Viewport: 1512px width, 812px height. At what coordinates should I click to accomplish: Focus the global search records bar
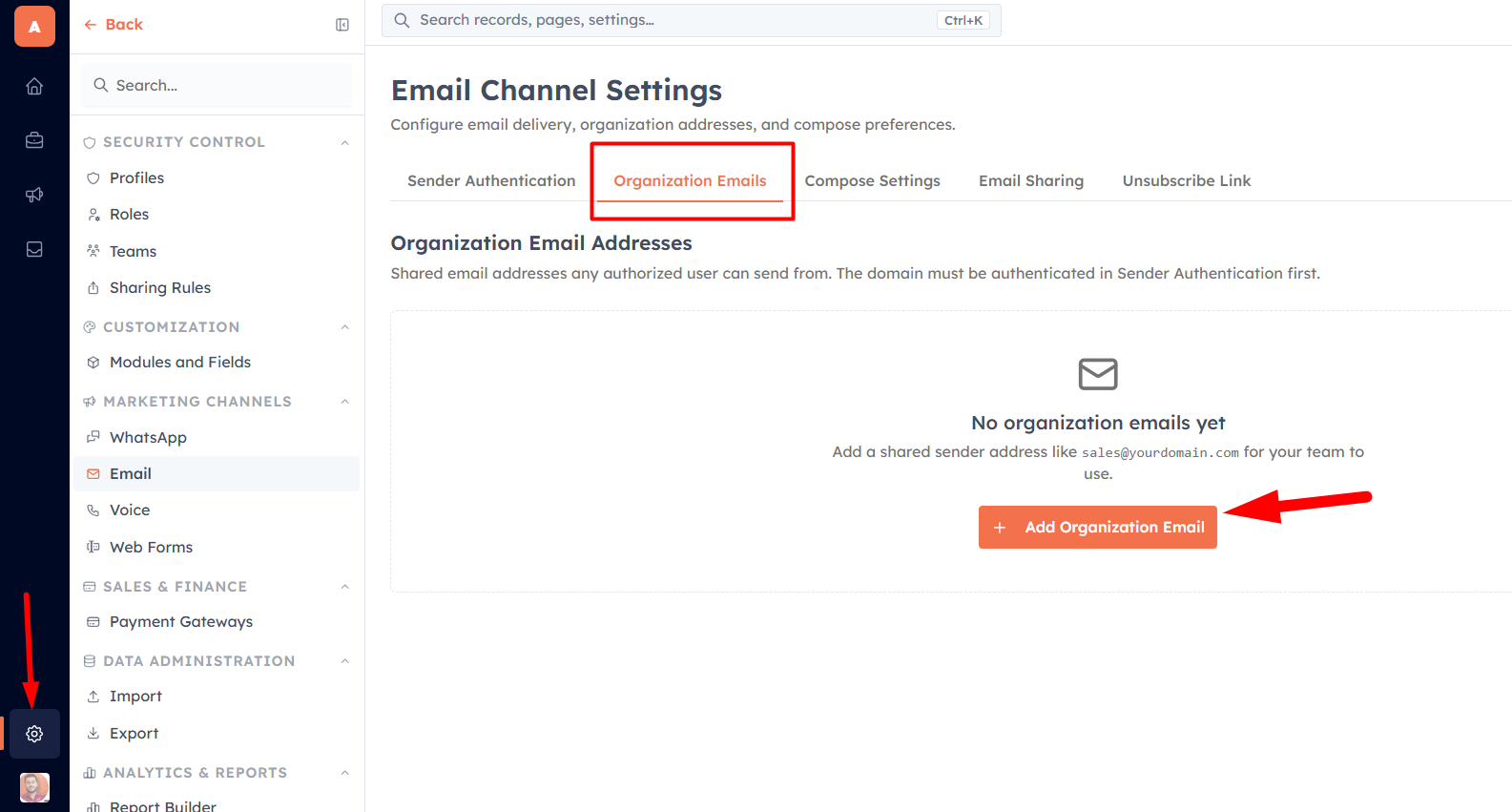tap(692, 20)
